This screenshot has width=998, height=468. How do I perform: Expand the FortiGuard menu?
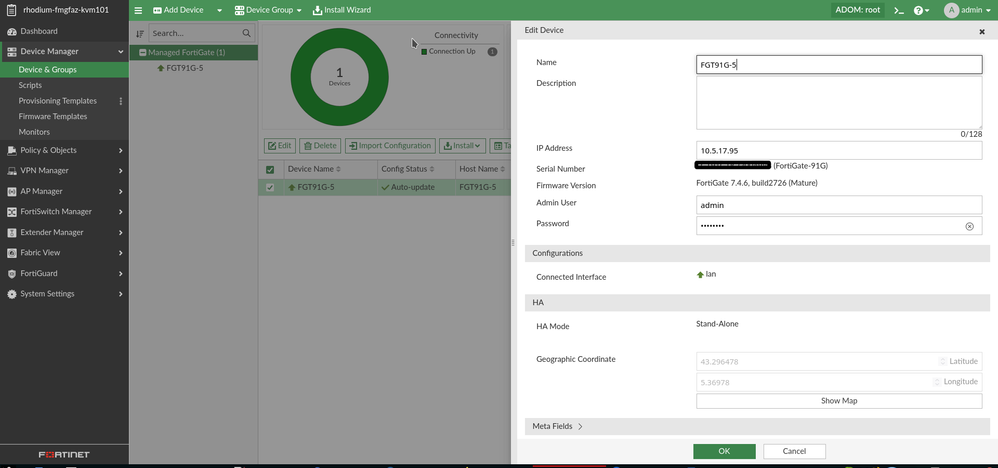121,273
